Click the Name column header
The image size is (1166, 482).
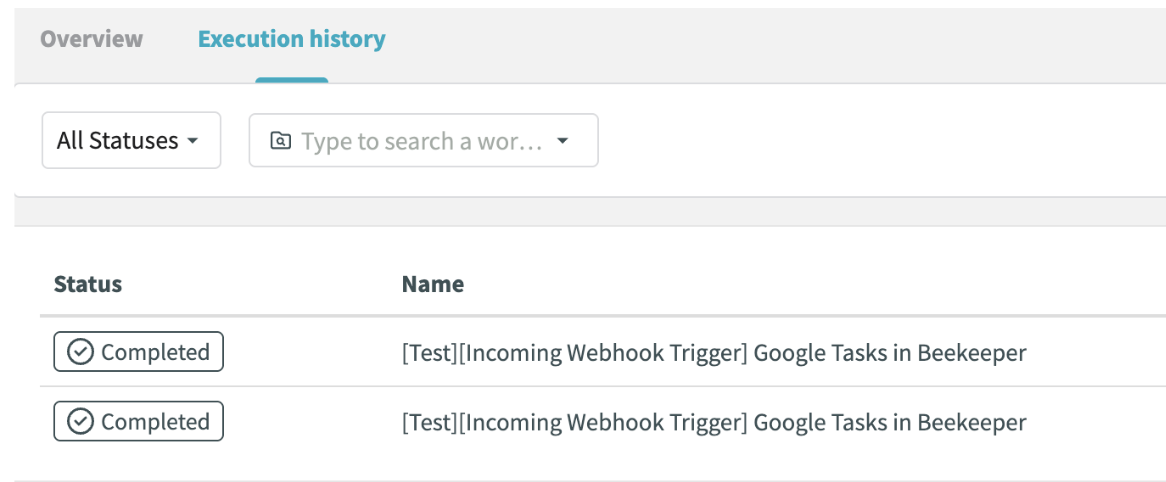coord(432,284)
